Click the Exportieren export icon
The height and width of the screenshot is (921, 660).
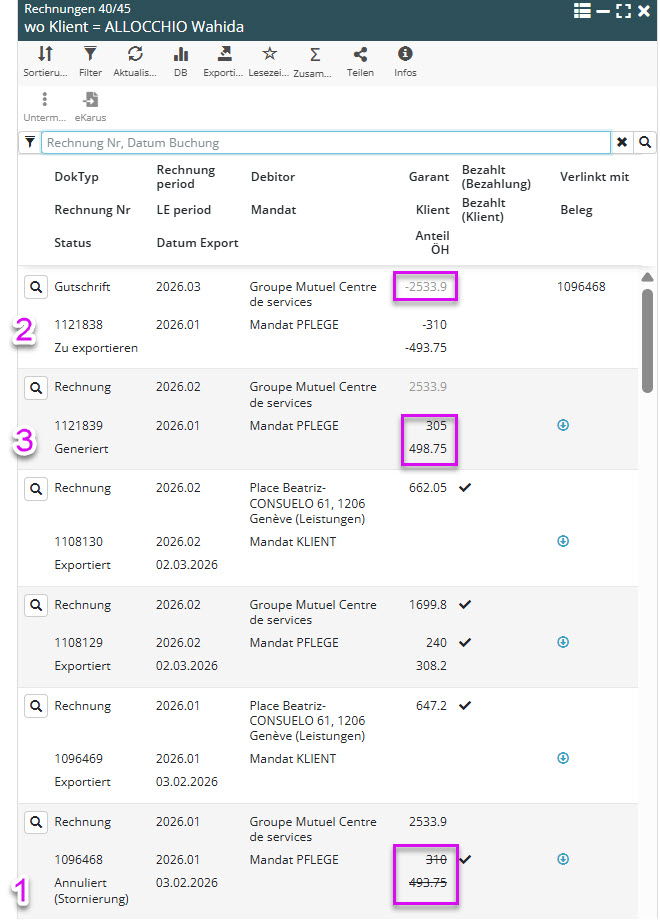coord(224,55)
